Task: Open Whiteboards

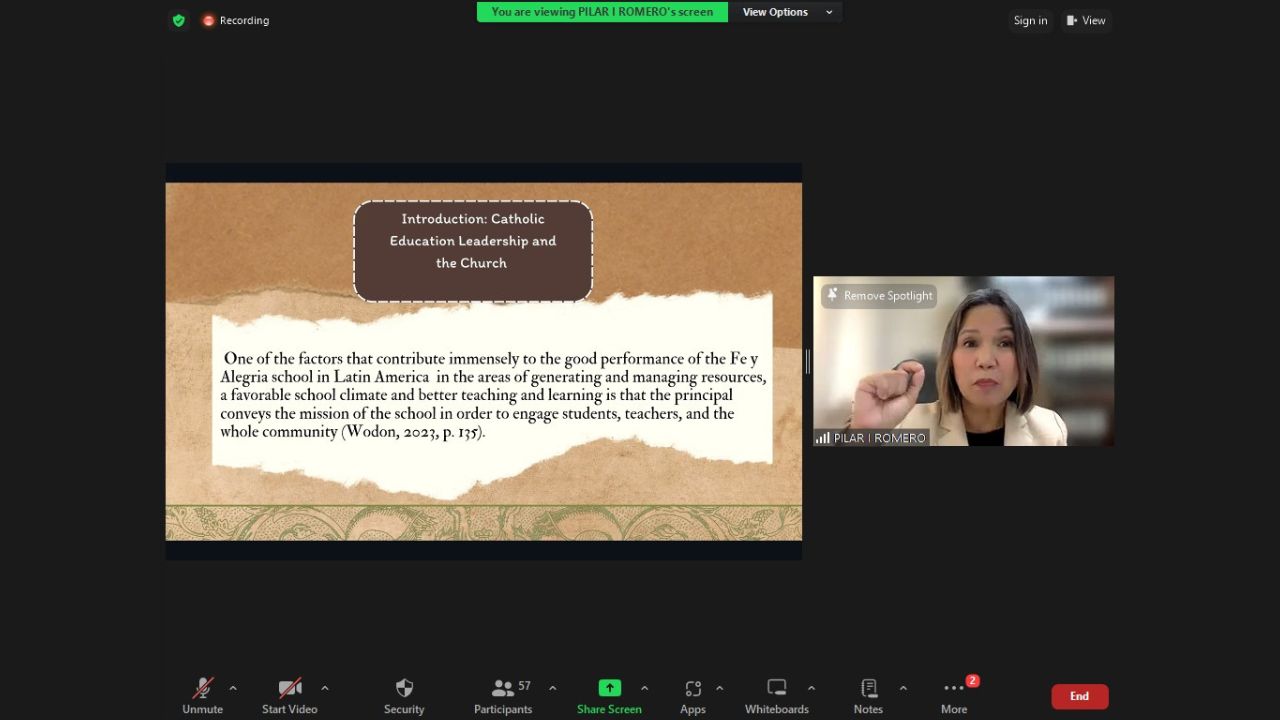Action: pyautogui.click(x=777, y=696)
